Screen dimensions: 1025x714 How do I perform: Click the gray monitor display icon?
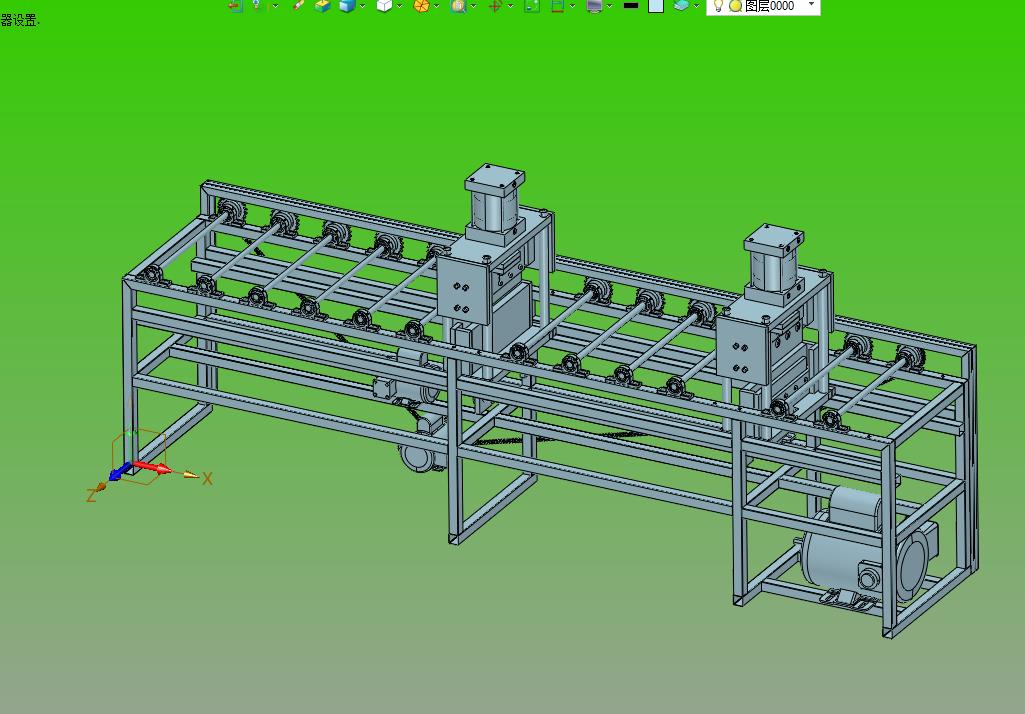click(594, 5)
